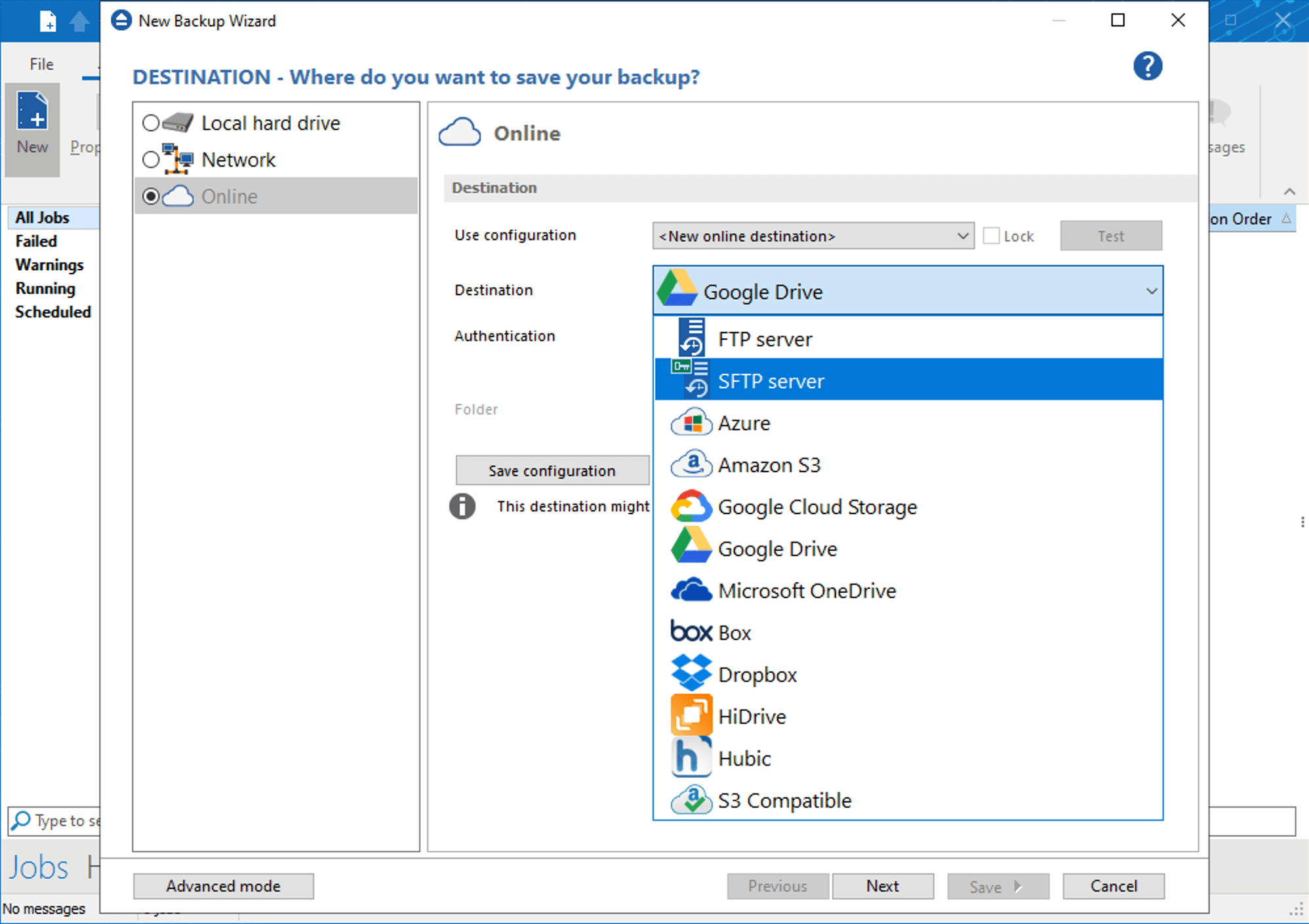Click the S3 Compatible icon

(x=691, y=799)
